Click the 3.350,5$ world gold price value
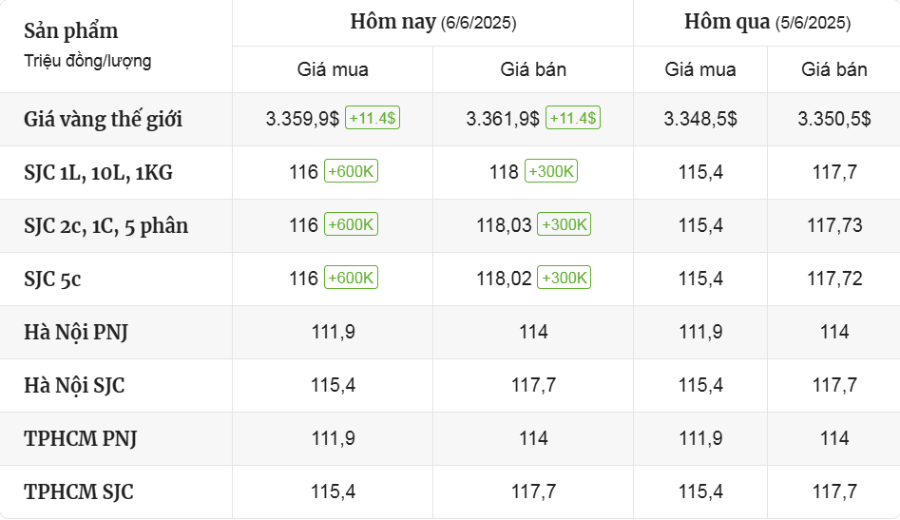The image size is (900, 520). 834,119
